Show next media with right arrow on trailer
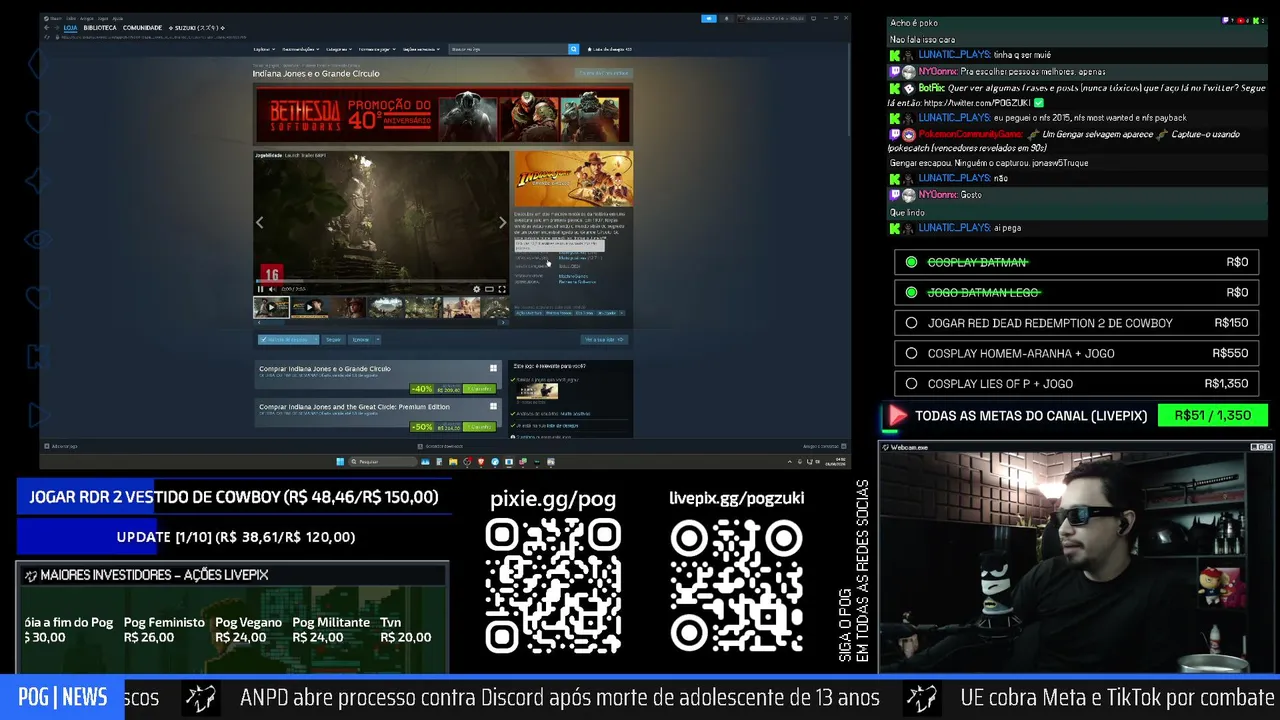Screen dimensions: 1280x720 point(502,222)
